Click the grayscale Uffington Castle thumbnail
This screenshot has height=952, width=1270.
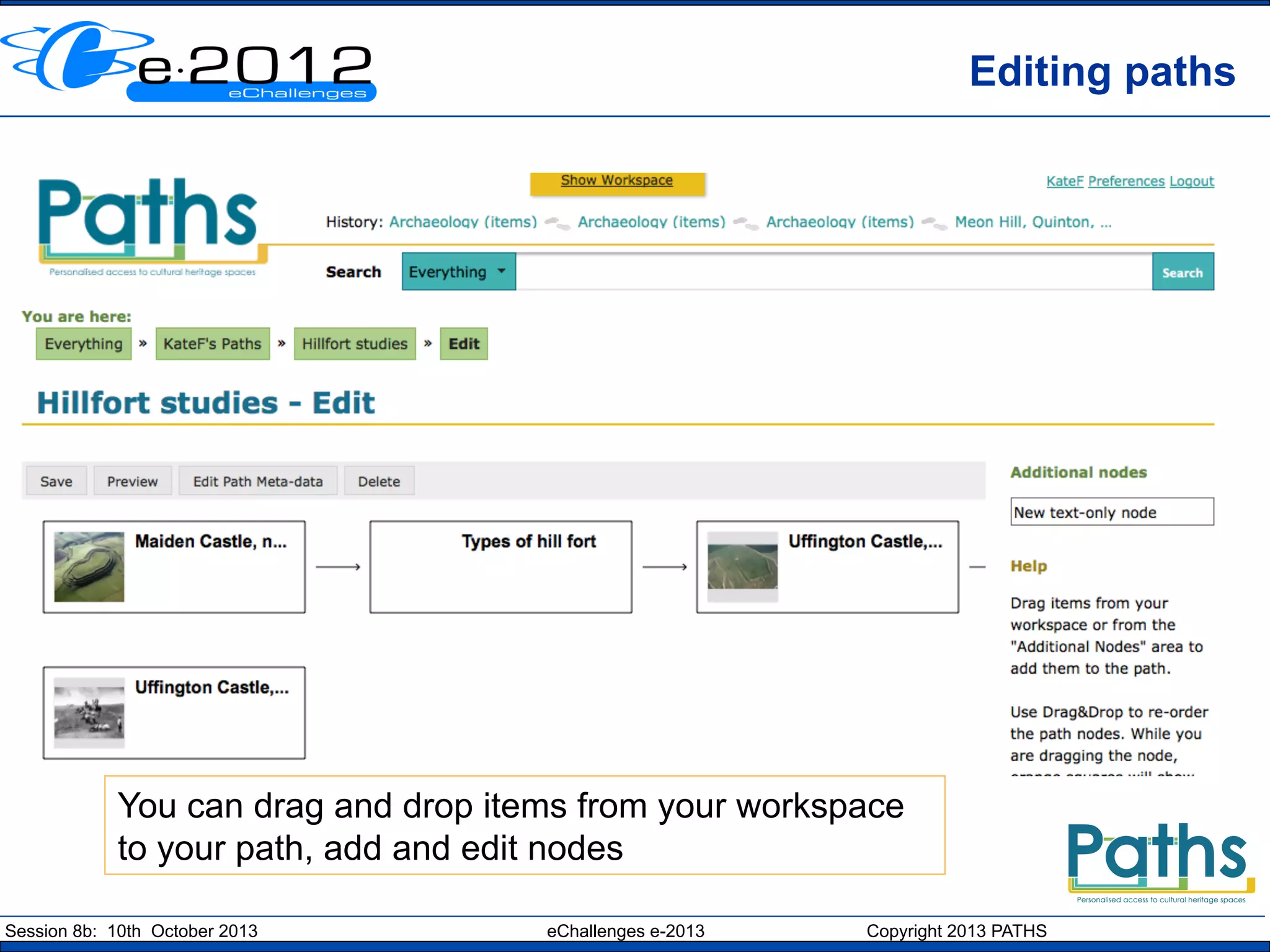89,712
